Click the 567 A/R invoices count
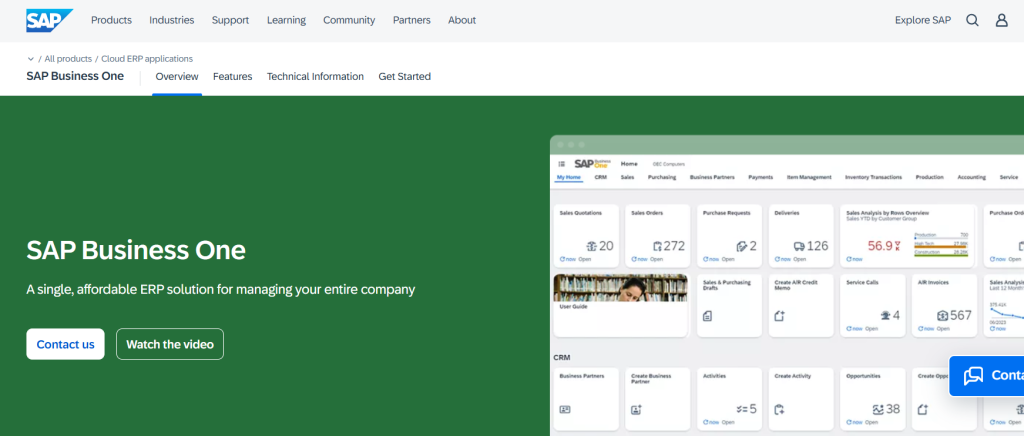Screen dimensions: 1024x436 click(x=961, y=315)
